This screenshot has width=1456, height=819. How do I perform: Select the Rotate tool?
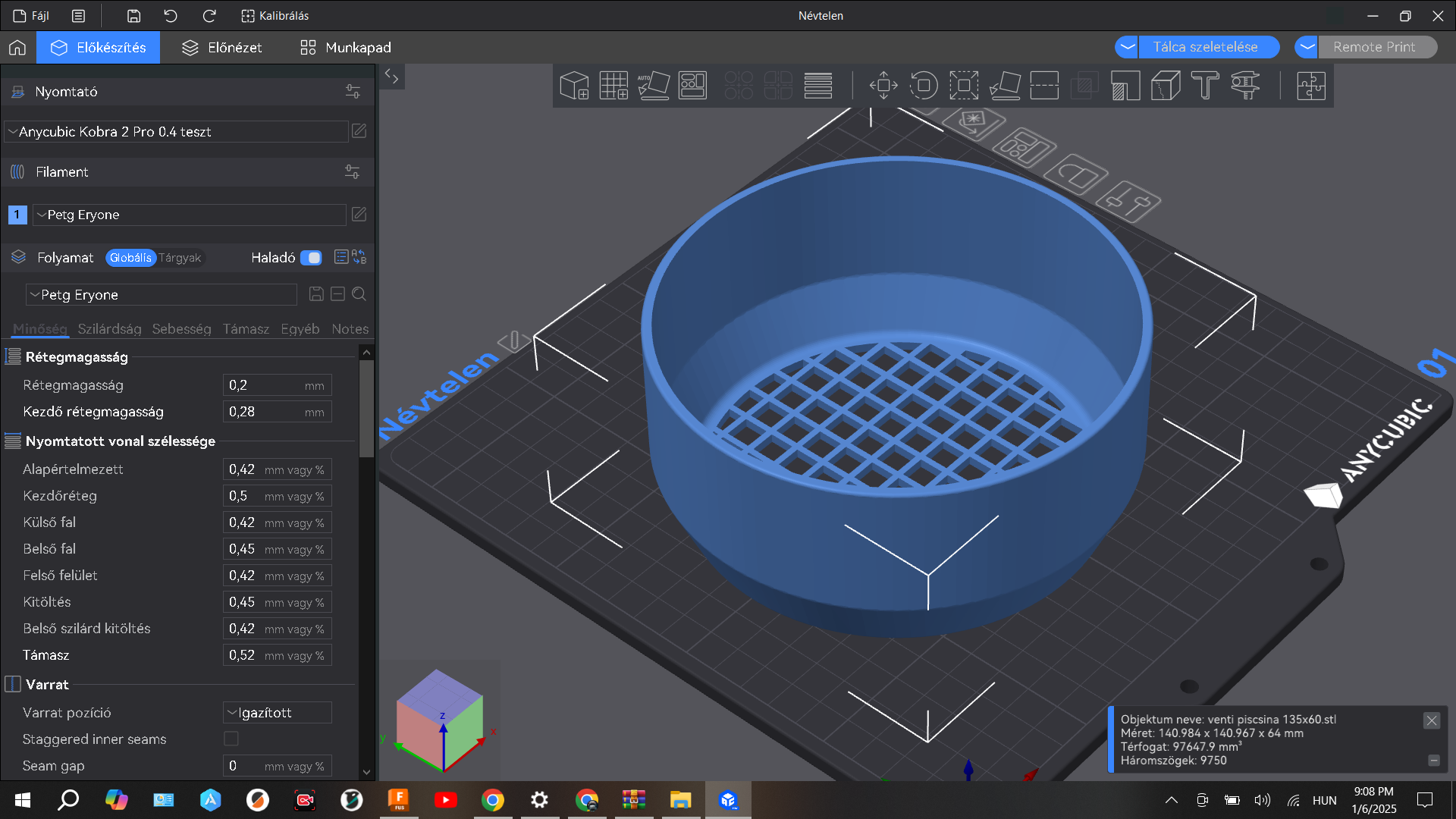[x=924, y=86]
